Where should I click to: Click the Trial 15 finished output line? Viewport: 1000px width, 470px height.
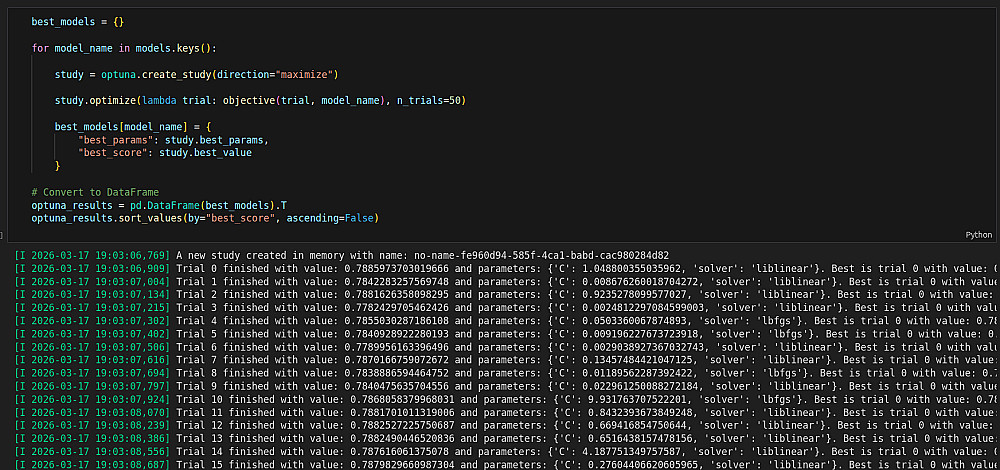[500, 463]
